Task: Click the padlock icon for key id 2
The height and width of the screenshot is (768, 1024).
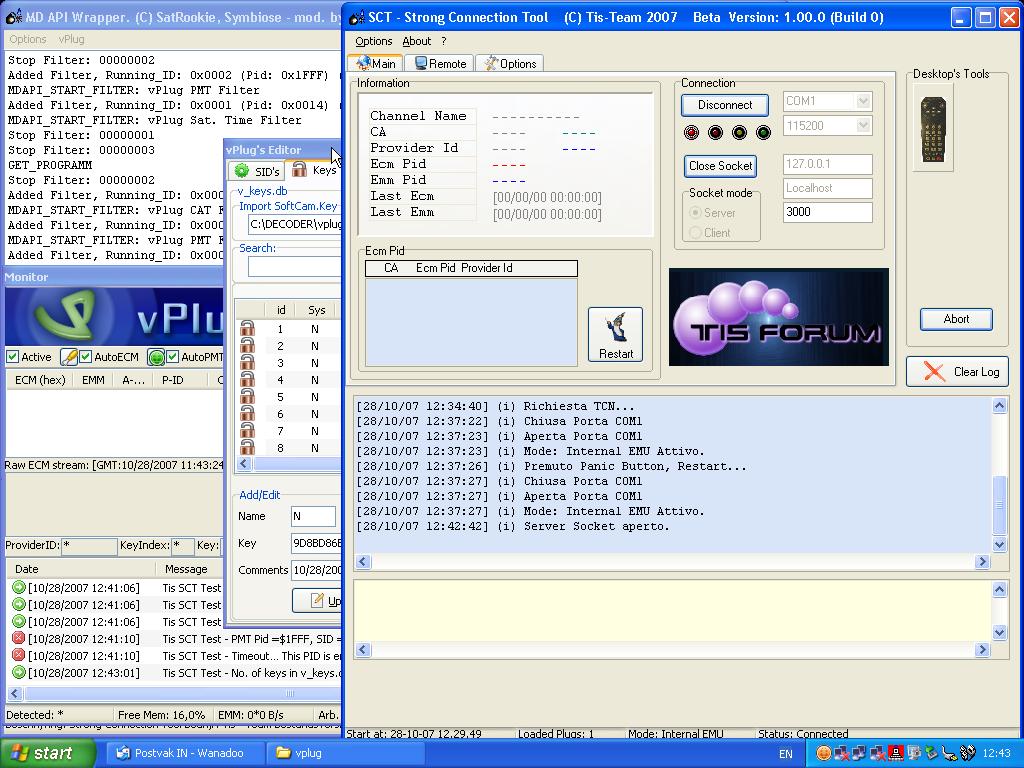Action: click(248, 345)
